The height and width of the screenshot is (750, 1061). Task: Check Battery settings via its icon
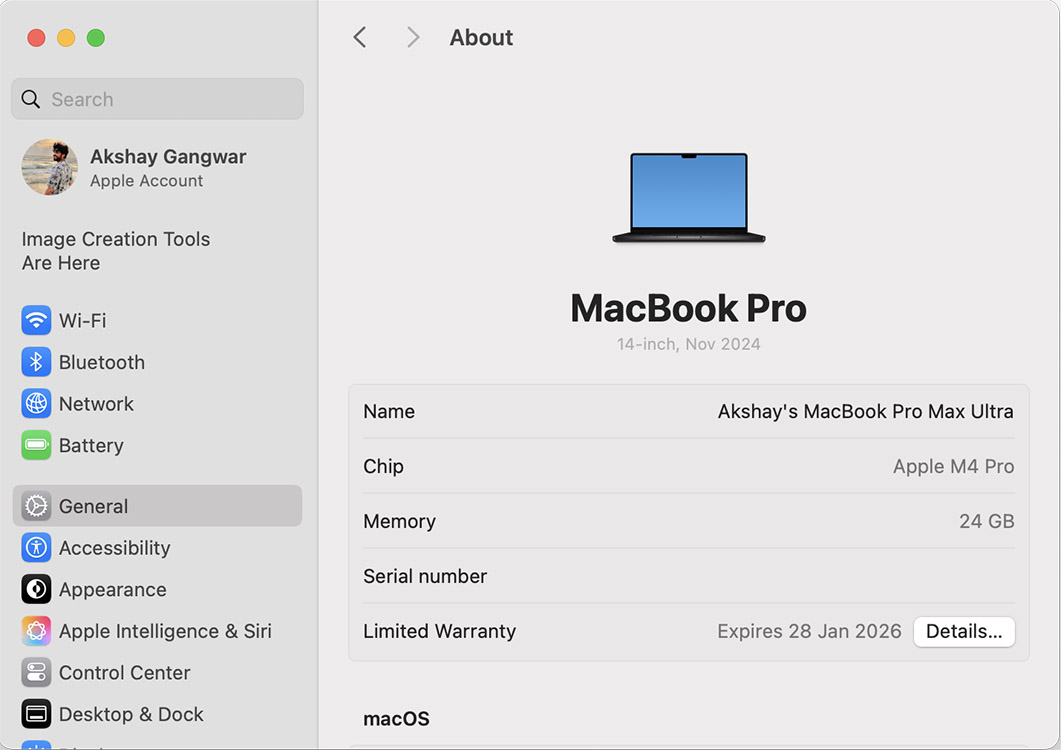click(36, 445)
